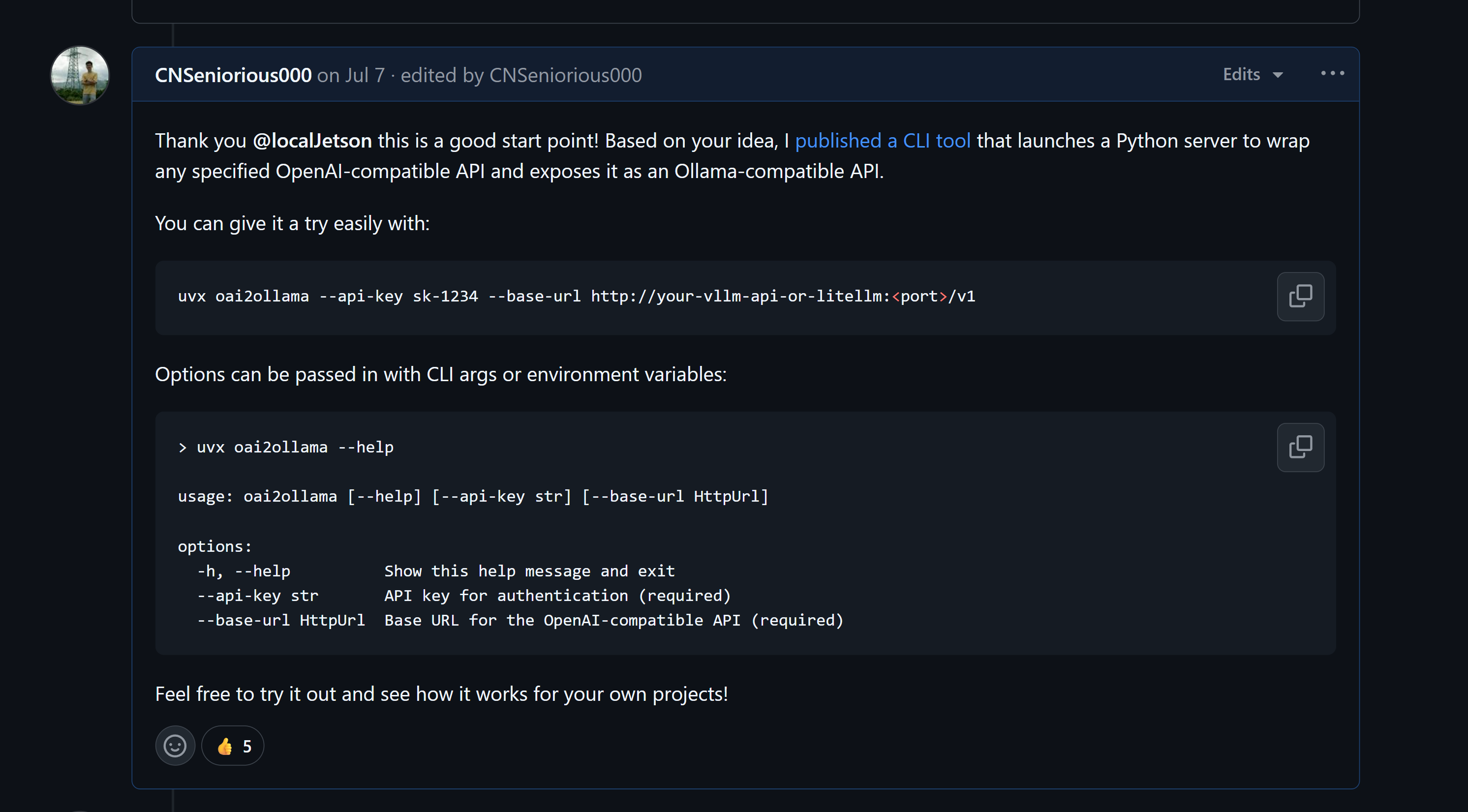Click the '> uvx oai2ollama --help' prompt line
Image resolution: width=1468 pixels, height=812 pixels.
(x=285, y=447)
